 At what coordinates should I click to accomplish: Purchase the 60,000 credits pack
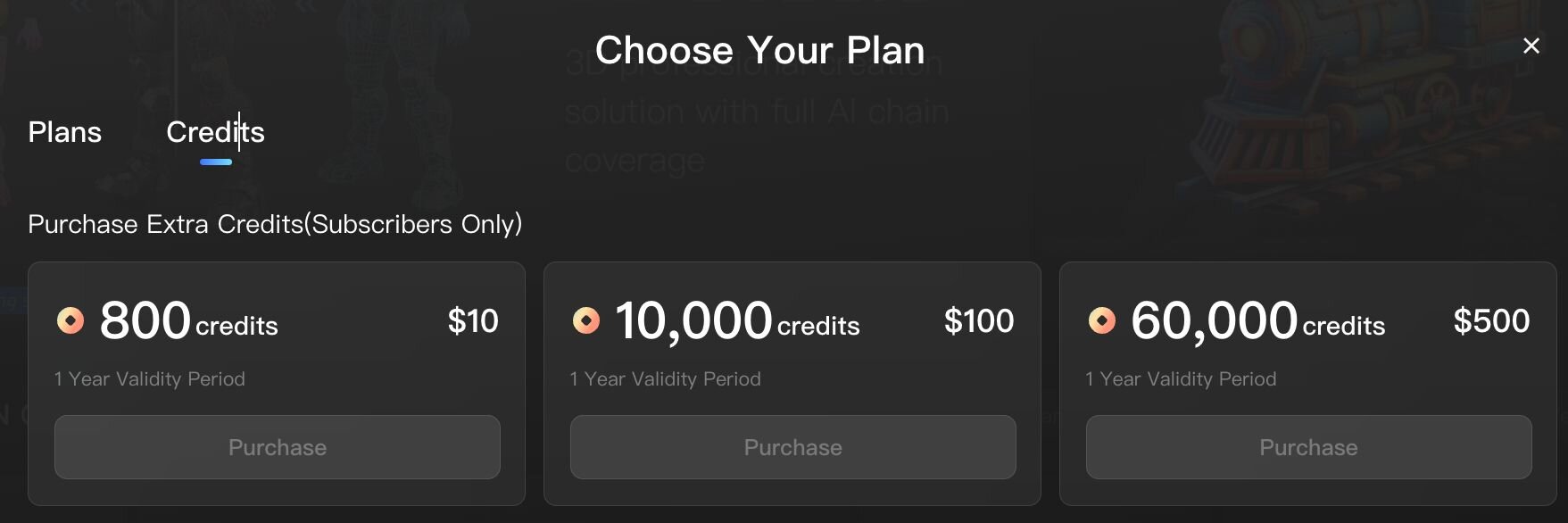[x=1308, y=447]
